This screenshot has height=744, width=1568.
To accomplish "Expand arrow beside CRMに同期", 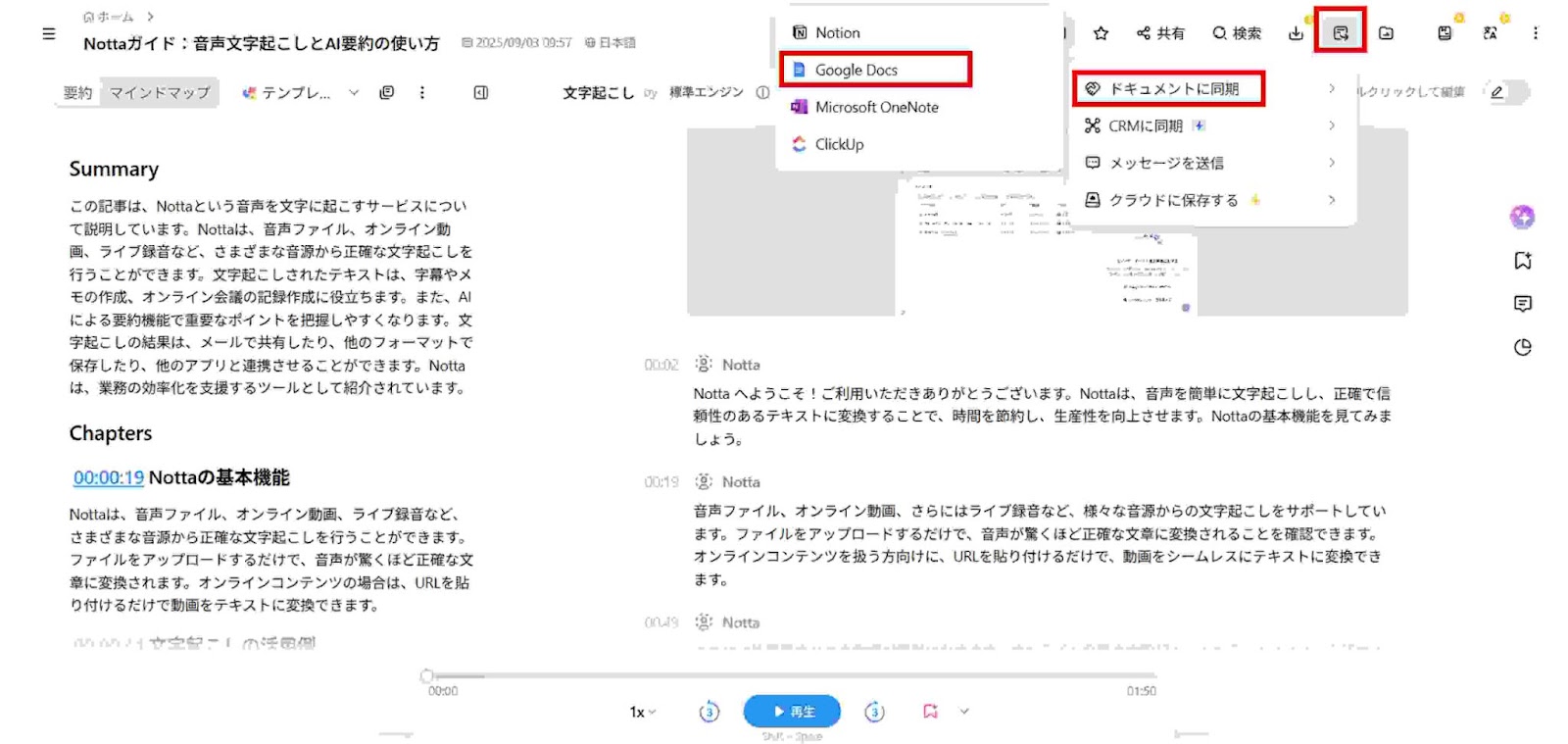I will tap(1331, 125).
